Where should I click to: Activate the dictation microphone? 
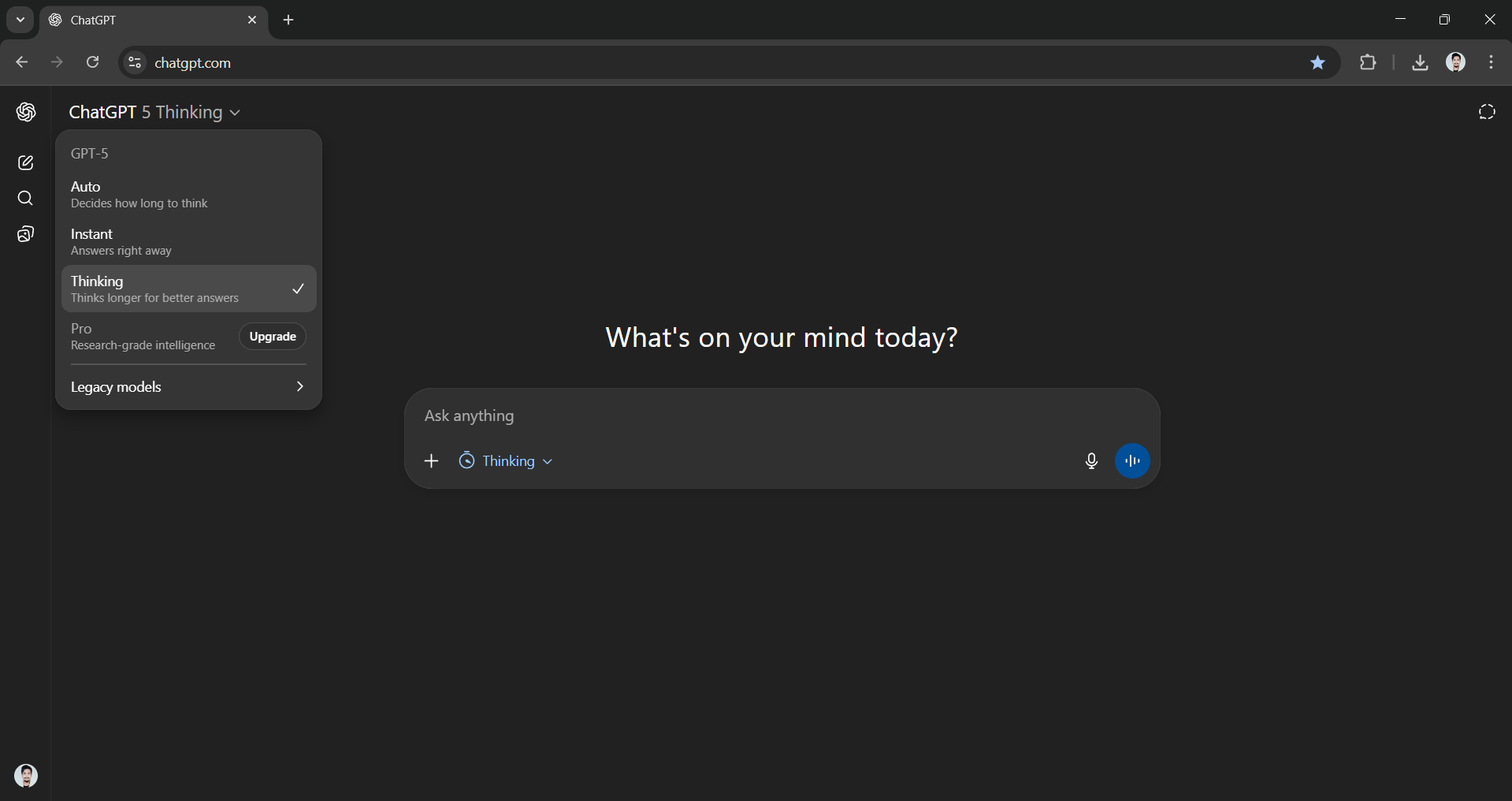tap(1091, 461)
